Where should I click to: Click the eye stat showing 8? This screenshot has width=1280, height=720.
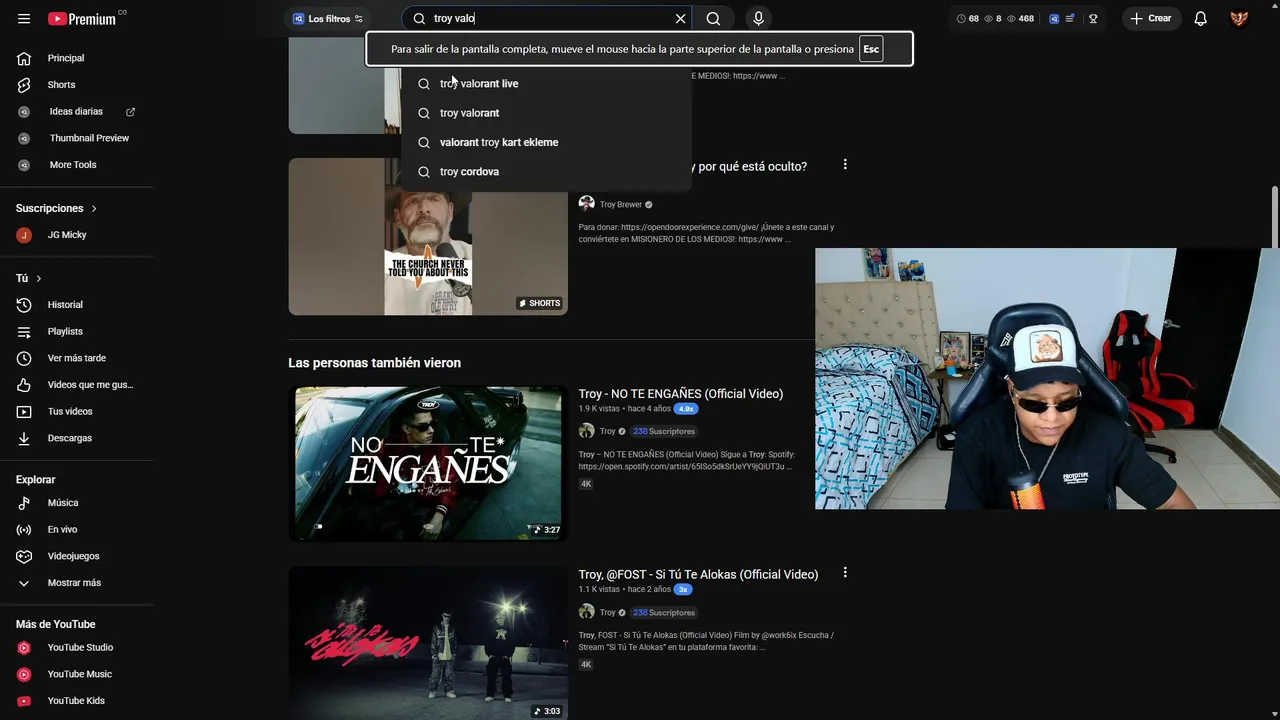click(x=993, y=18)
